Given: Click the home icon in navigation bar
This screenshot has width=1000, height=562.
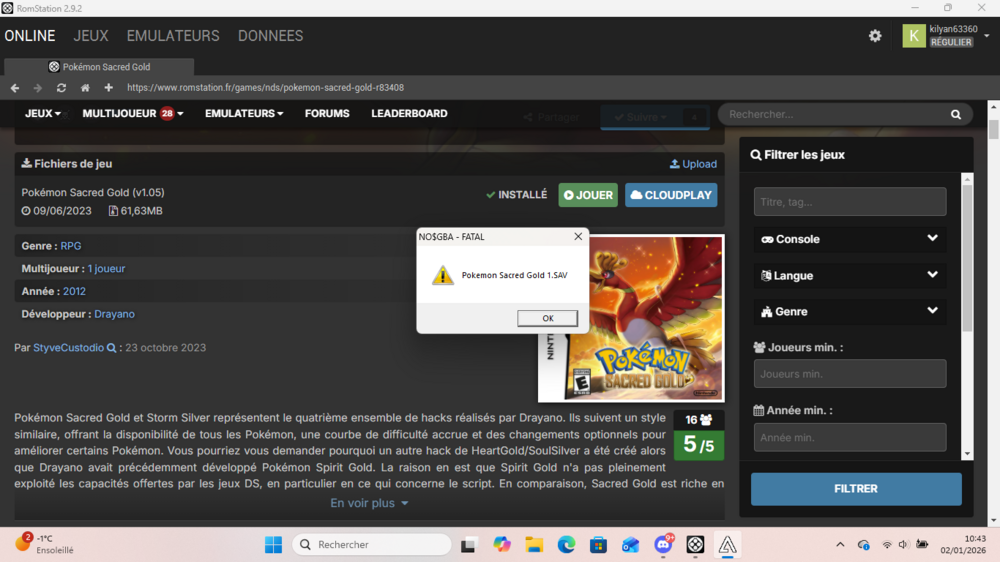Looking at the screenshot, I should 85,88.
